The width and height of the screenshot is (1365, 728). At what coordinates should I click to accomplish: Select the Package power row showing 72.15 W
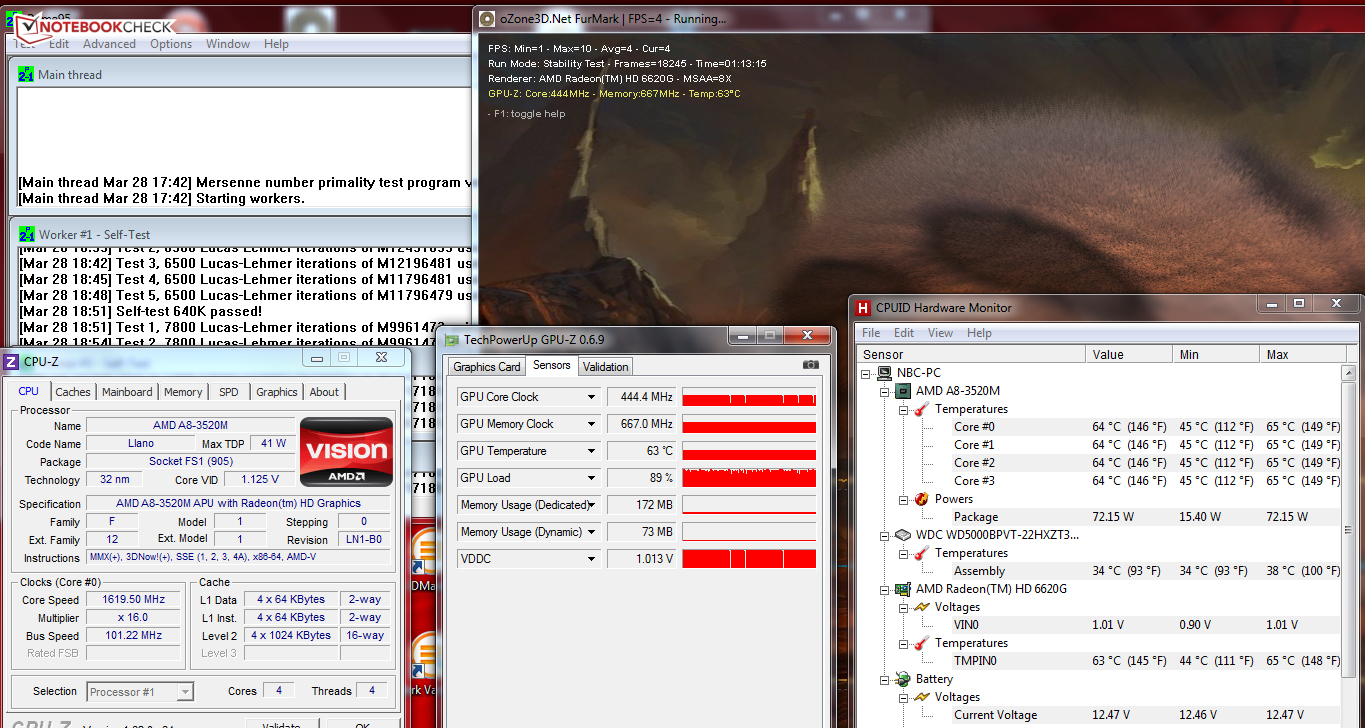1099,517
